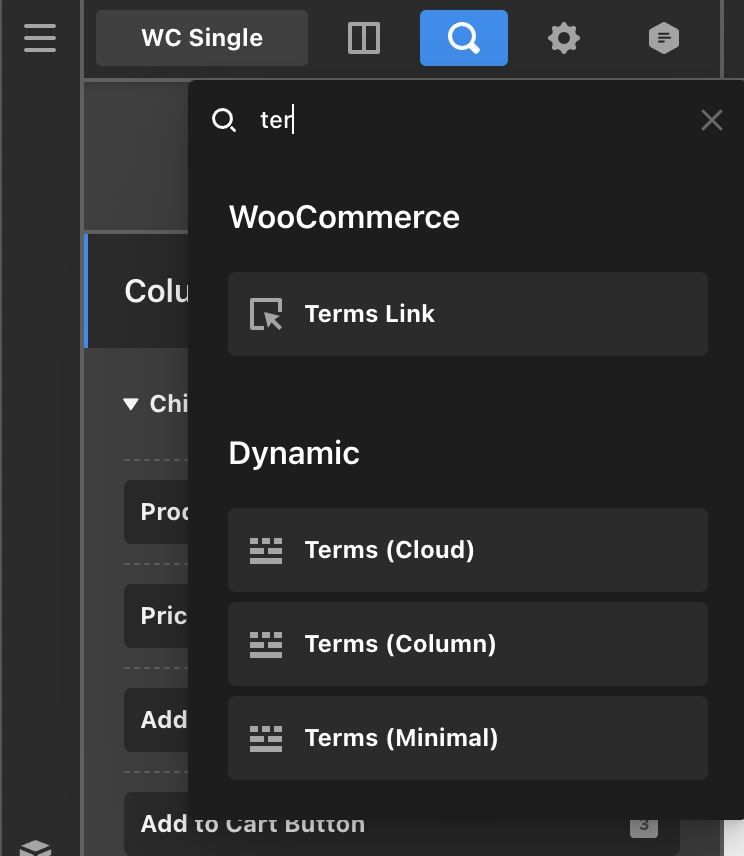Click the magnifier icon in search field
The height and width of the screenshot is (856, 744).
click(224, 120)
